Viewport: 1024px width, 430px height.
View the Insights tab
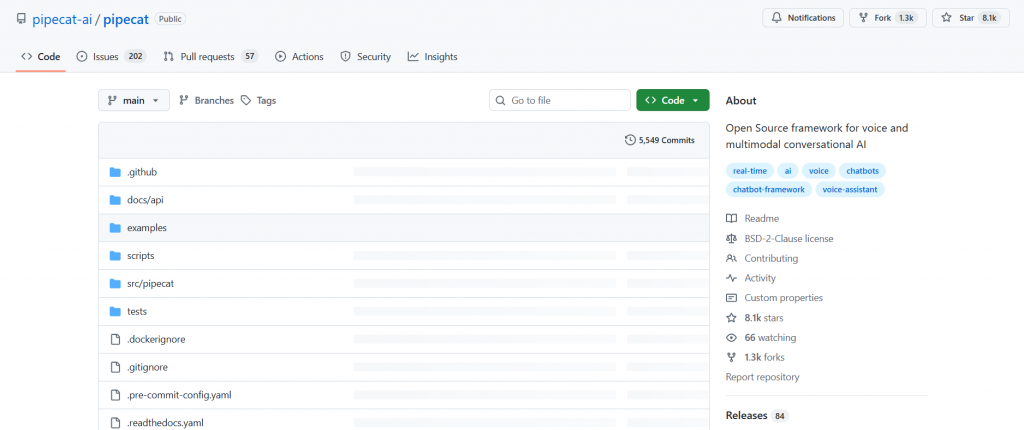tap(432, 57)
